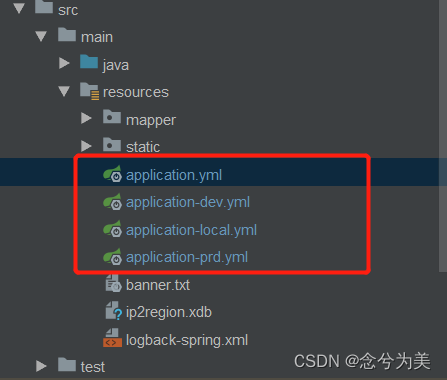Select the mapper folder label
Screen dimensions: 447x380
click(x=151, y=120)
